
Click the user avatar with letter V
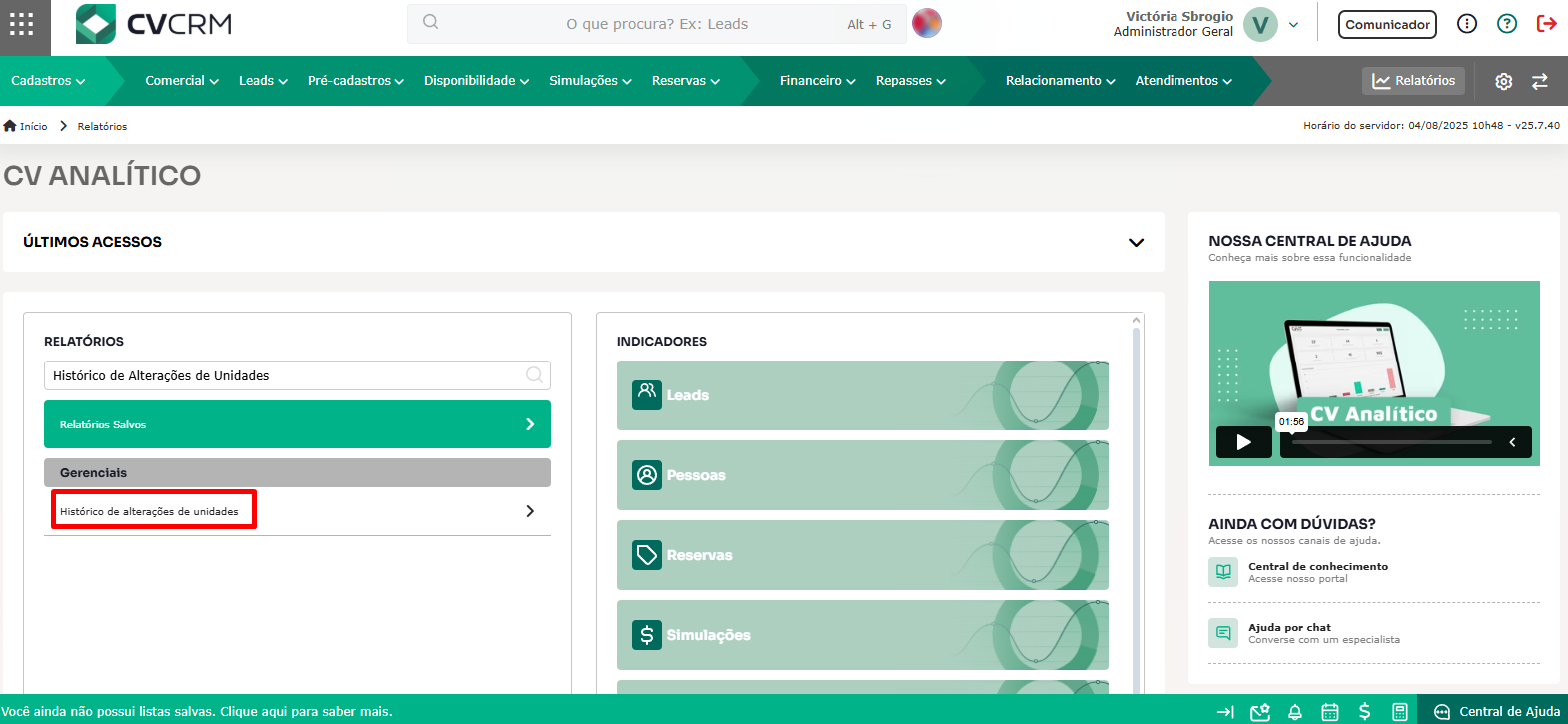pyautogui.click(x=1260, y=25)
